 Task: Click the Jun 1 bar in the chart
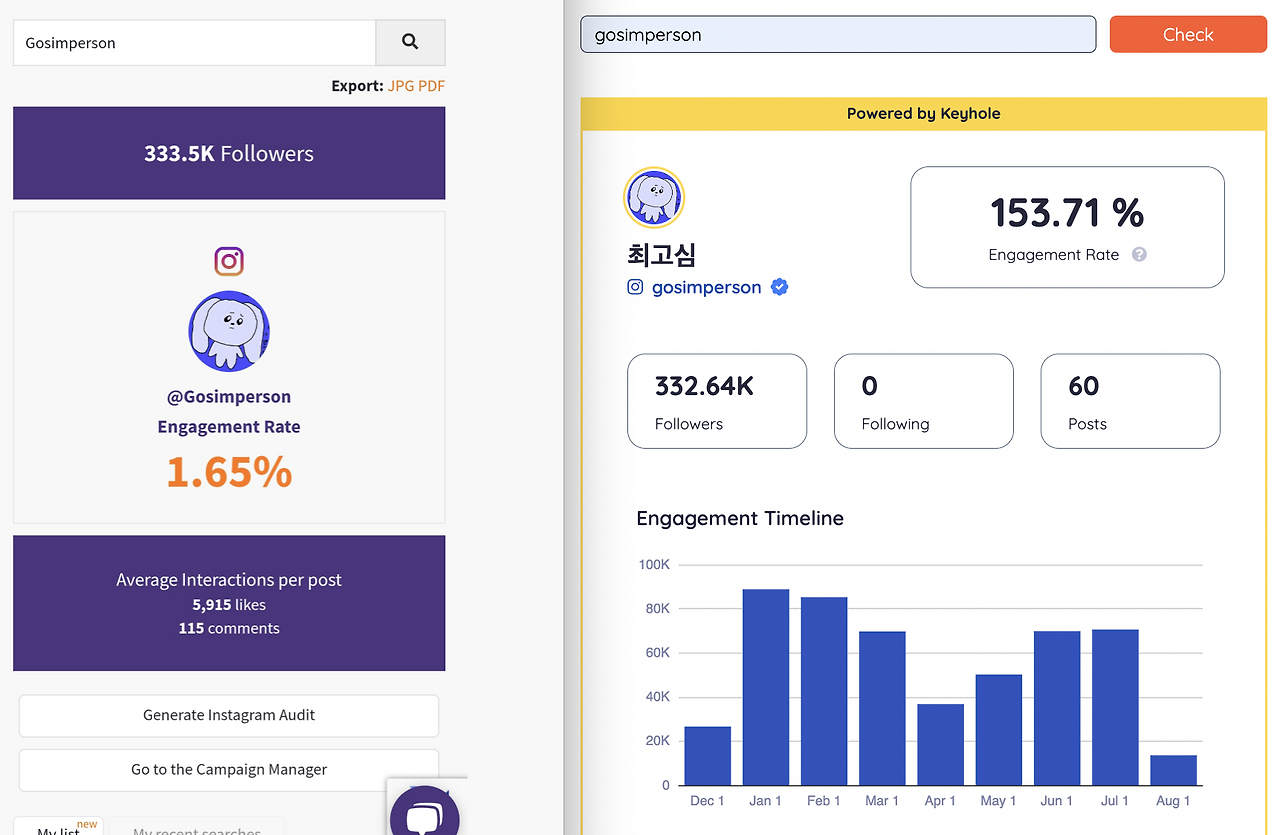tap(1057, 709)
